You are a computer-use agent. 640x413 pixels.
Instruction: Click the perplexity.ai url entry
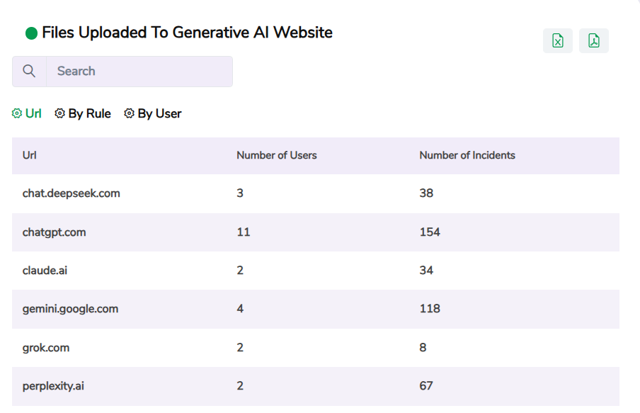pyautogui.click(x=53, y=386)
